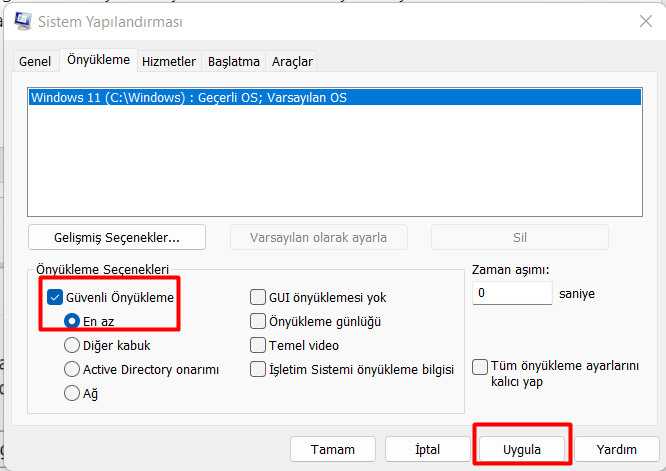Screen dimensions: 666x471
Task: Close the Sistem Yapılandırması dialog
Action: (x=646, y=21)
